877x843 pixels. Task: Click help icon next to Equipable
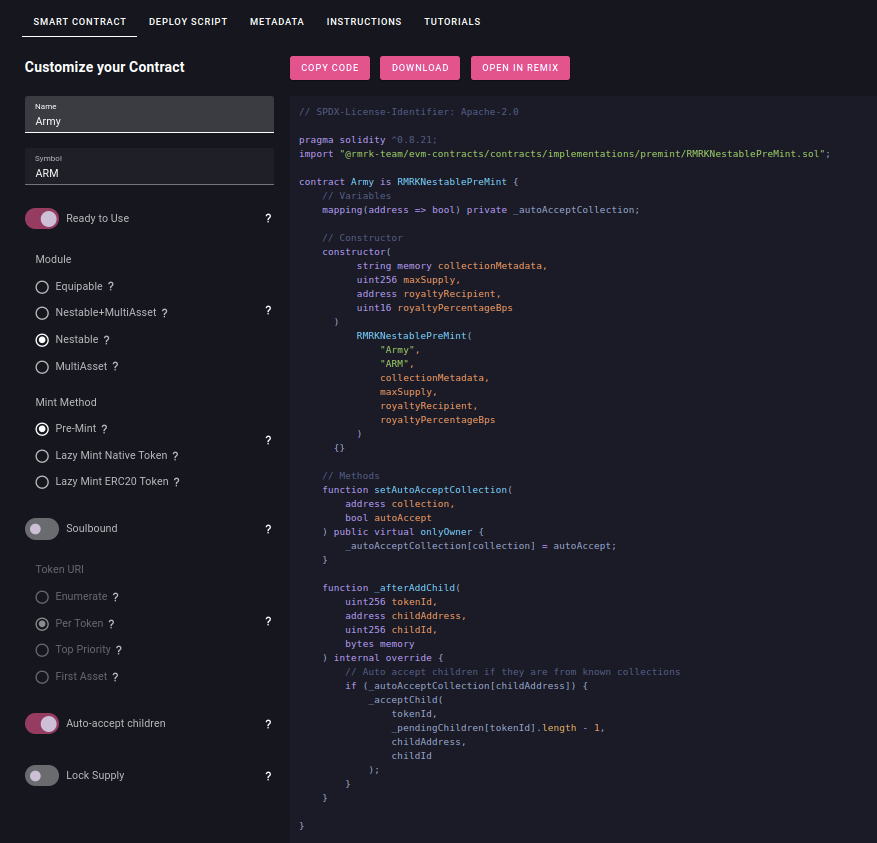[x=111, y=287]
